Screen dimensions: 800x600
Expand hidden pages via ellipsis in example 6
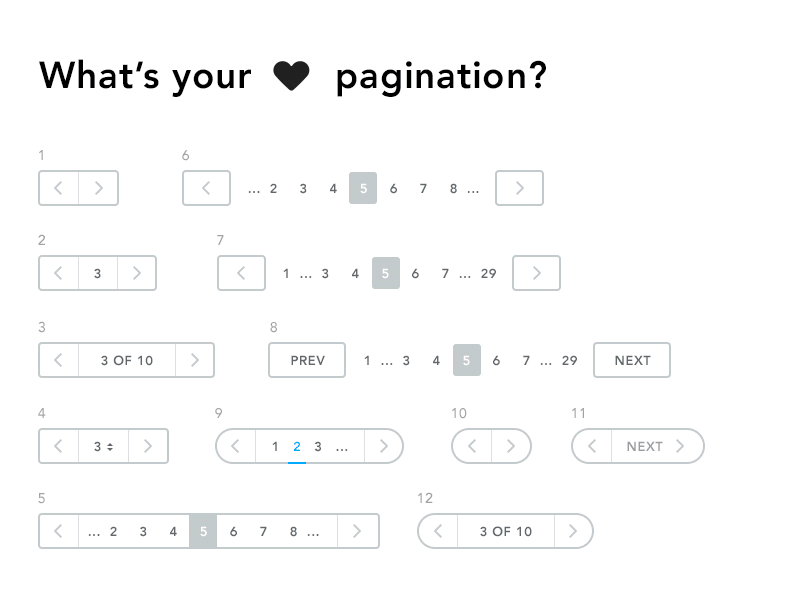(254, 188)
